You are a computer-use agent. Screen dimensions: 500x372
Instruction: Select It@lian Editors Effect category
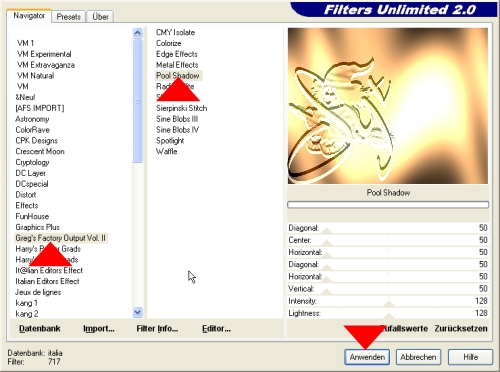pyautogui.click(x=49, y=270)
